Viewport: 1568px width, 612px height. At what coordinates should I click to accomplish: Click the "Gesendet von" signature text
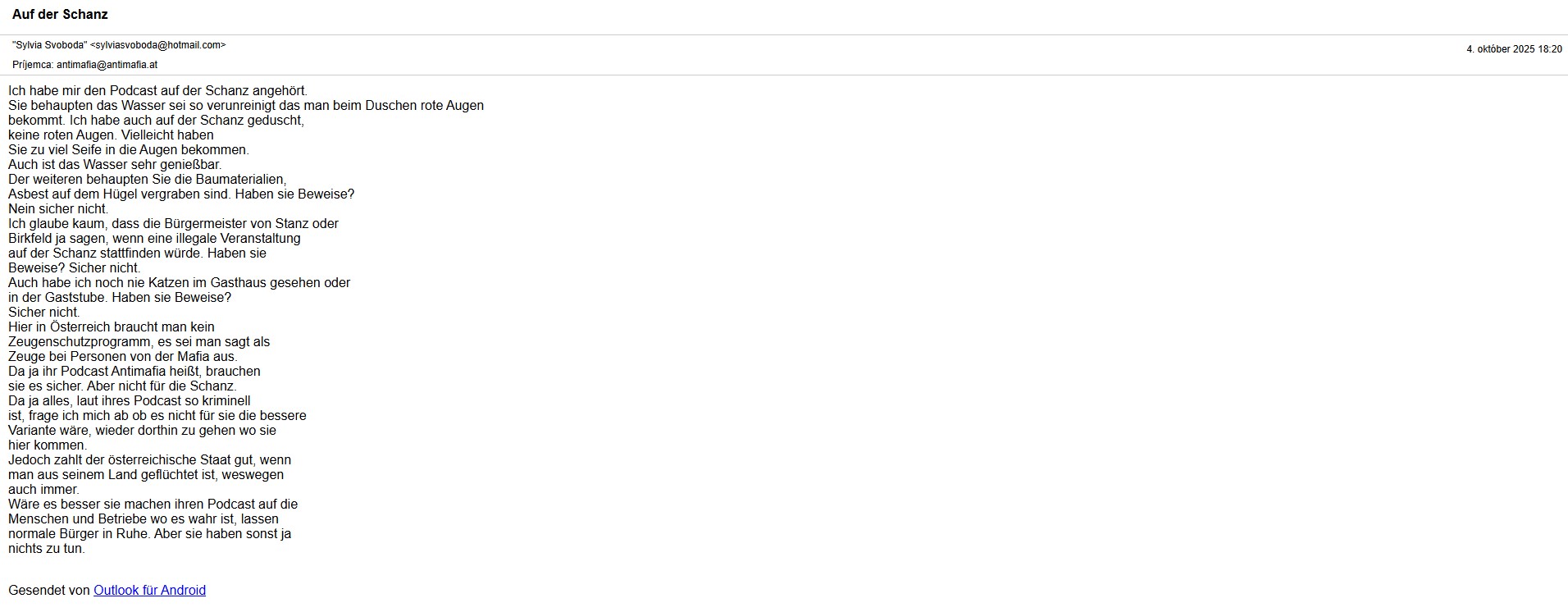[x=49, y=591]
